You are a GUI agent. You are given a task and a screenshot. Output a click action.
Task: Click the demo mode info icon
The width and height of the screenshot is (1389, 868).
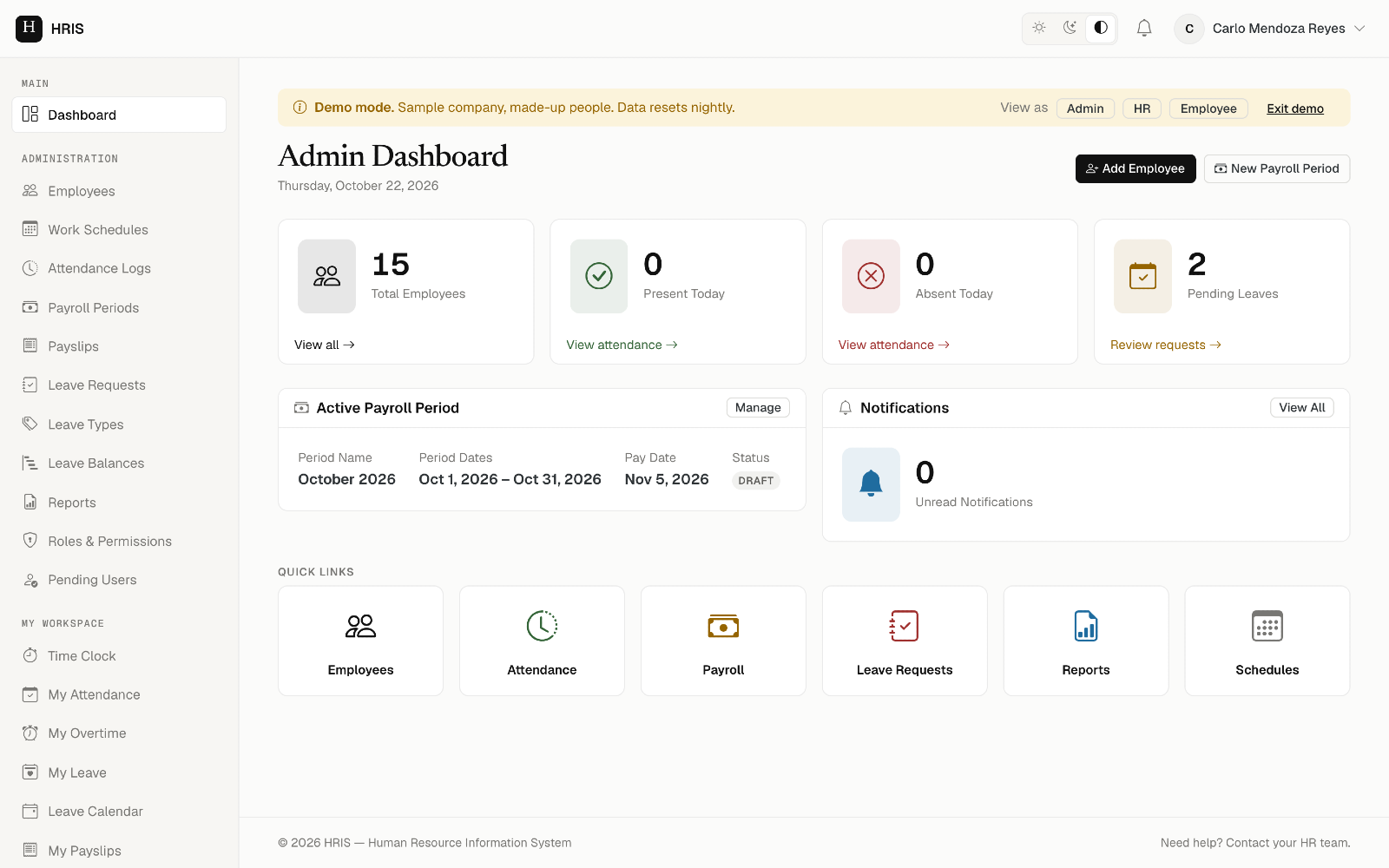300,108
